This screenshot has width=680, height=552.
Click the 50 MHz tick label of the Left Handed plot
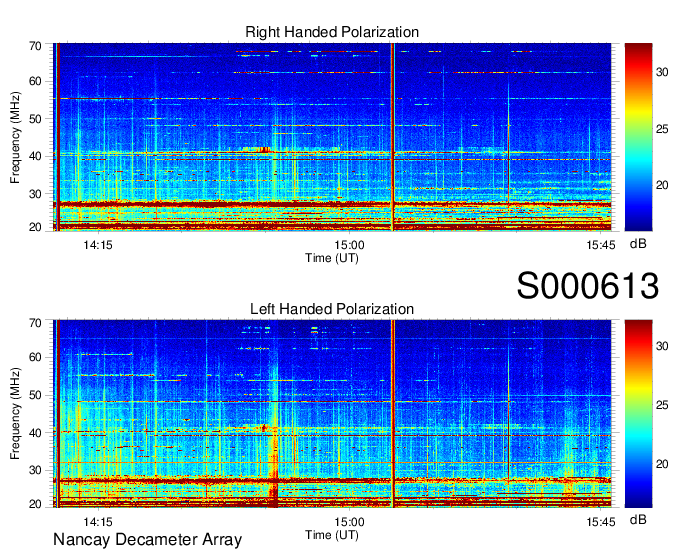[x=35, y=395]
